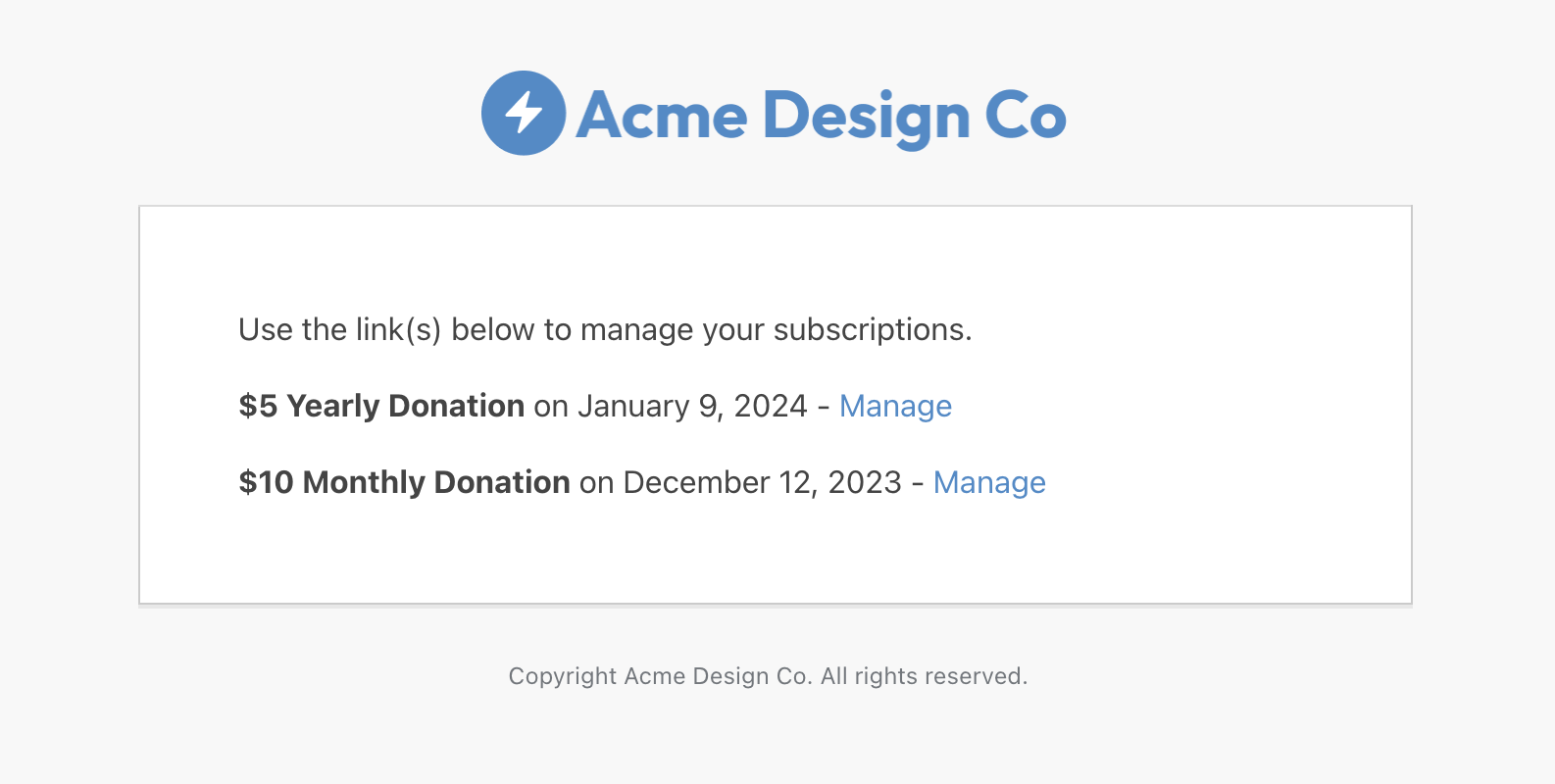
Task: Click the lightning bolt logo icon
Action: (x=524, y=113)
